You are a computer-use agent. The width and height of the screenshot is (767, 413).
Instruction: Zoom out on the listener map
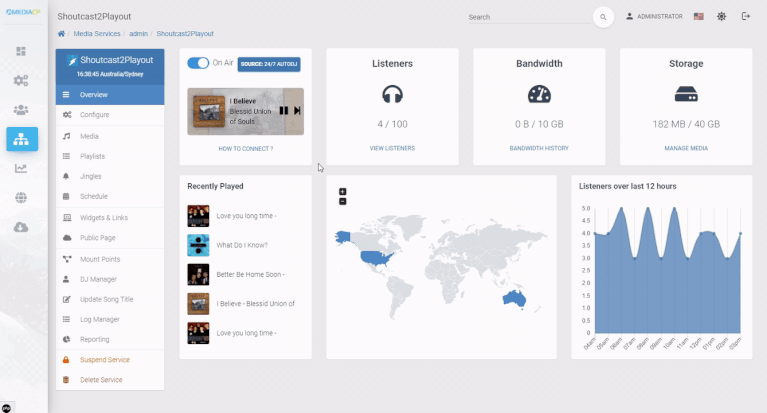(343, 201)
